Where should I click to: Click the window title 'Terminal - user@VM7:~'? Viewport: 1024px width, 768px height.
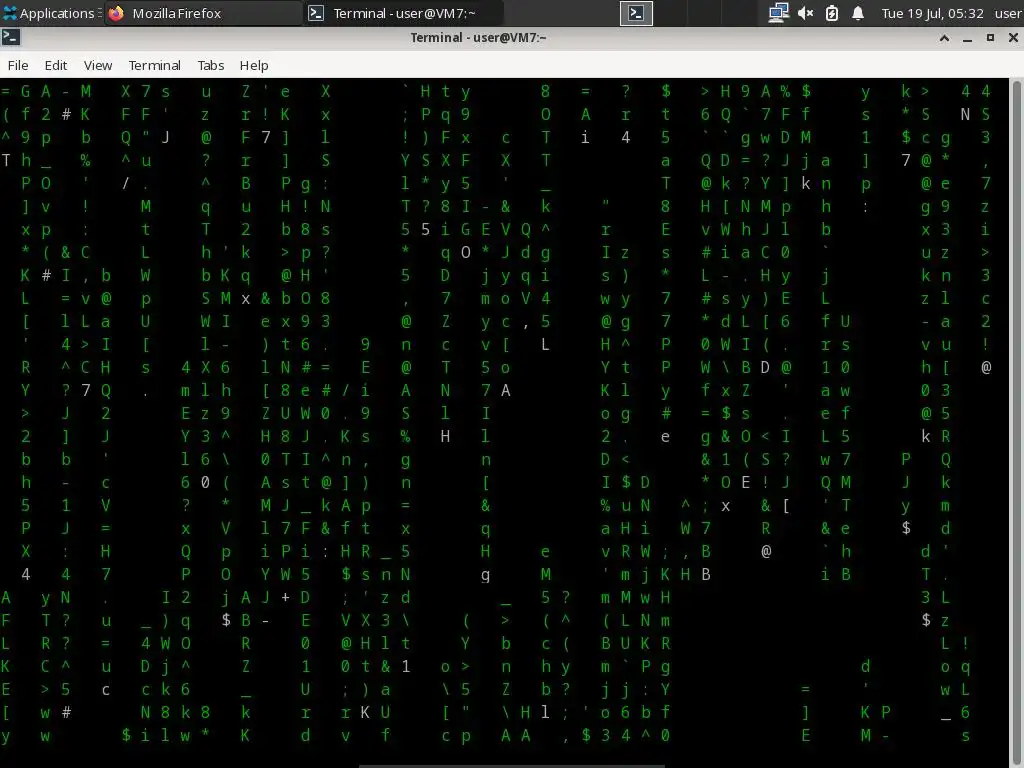478,38
